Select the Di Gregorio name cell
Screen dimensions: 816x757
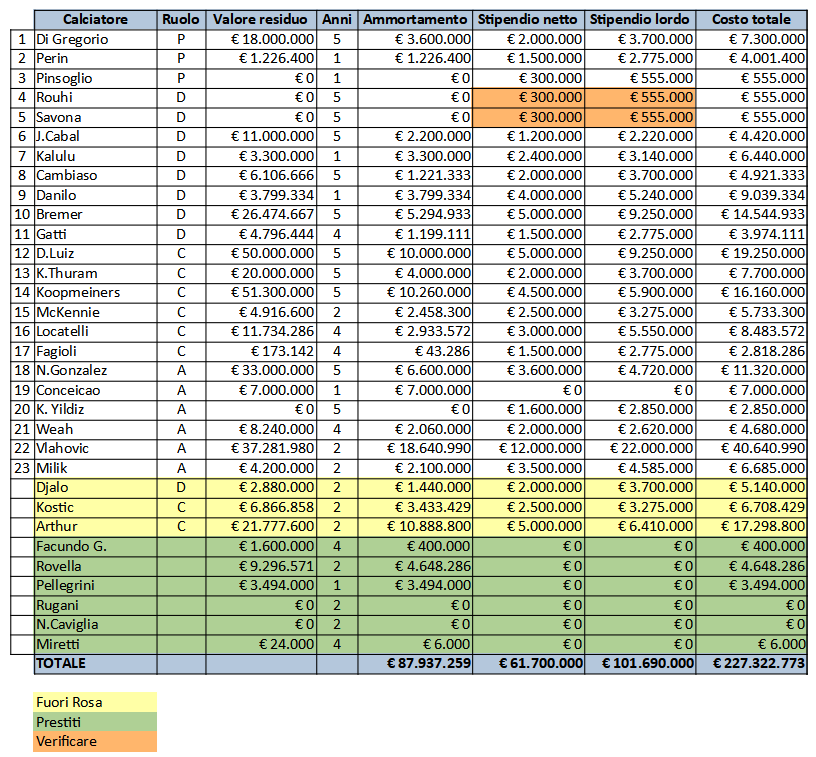(x=95, y=39)
